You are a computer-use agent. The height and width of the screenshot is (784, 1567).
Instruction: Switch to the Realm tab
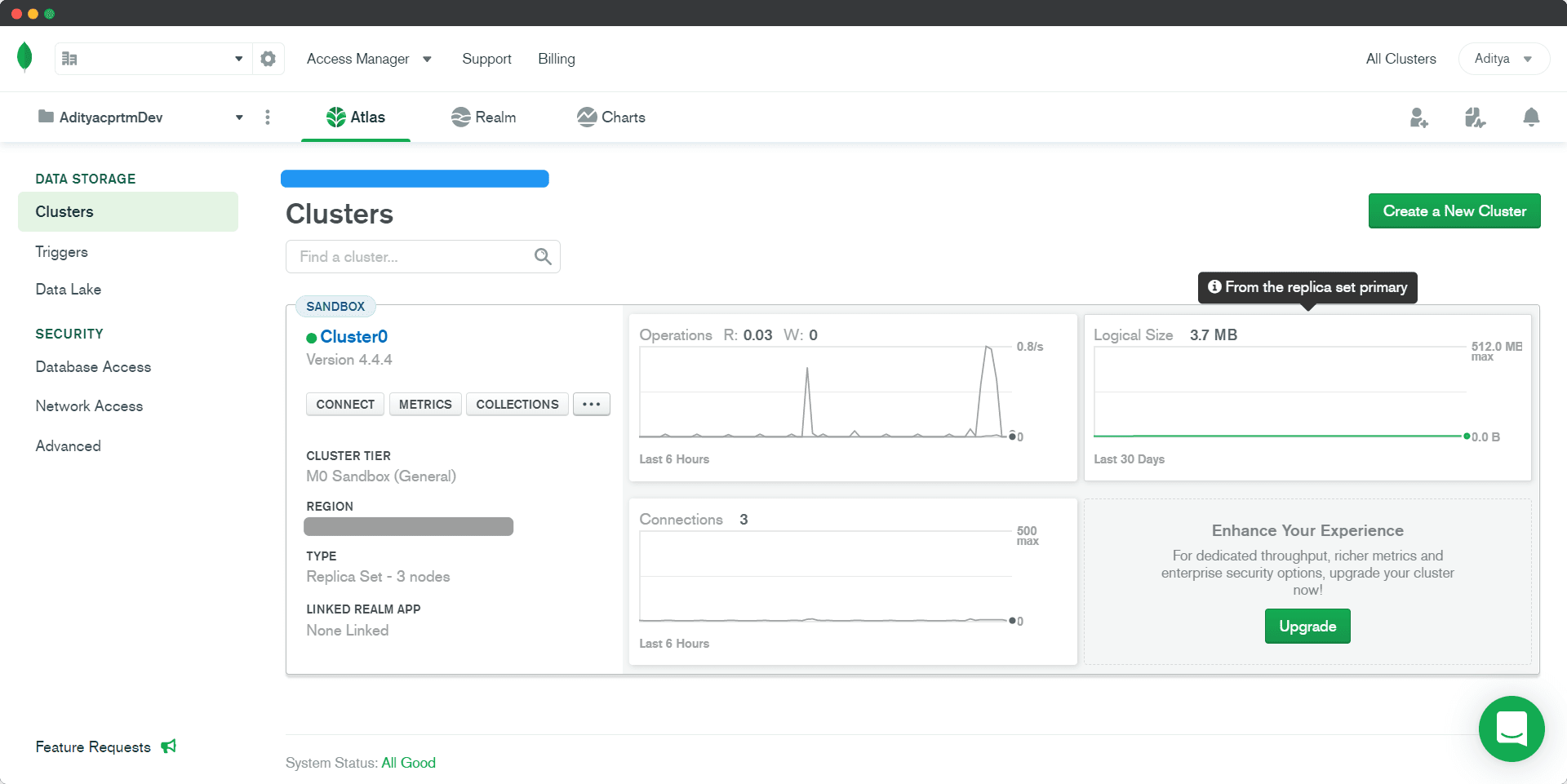(x=484, y=117)
